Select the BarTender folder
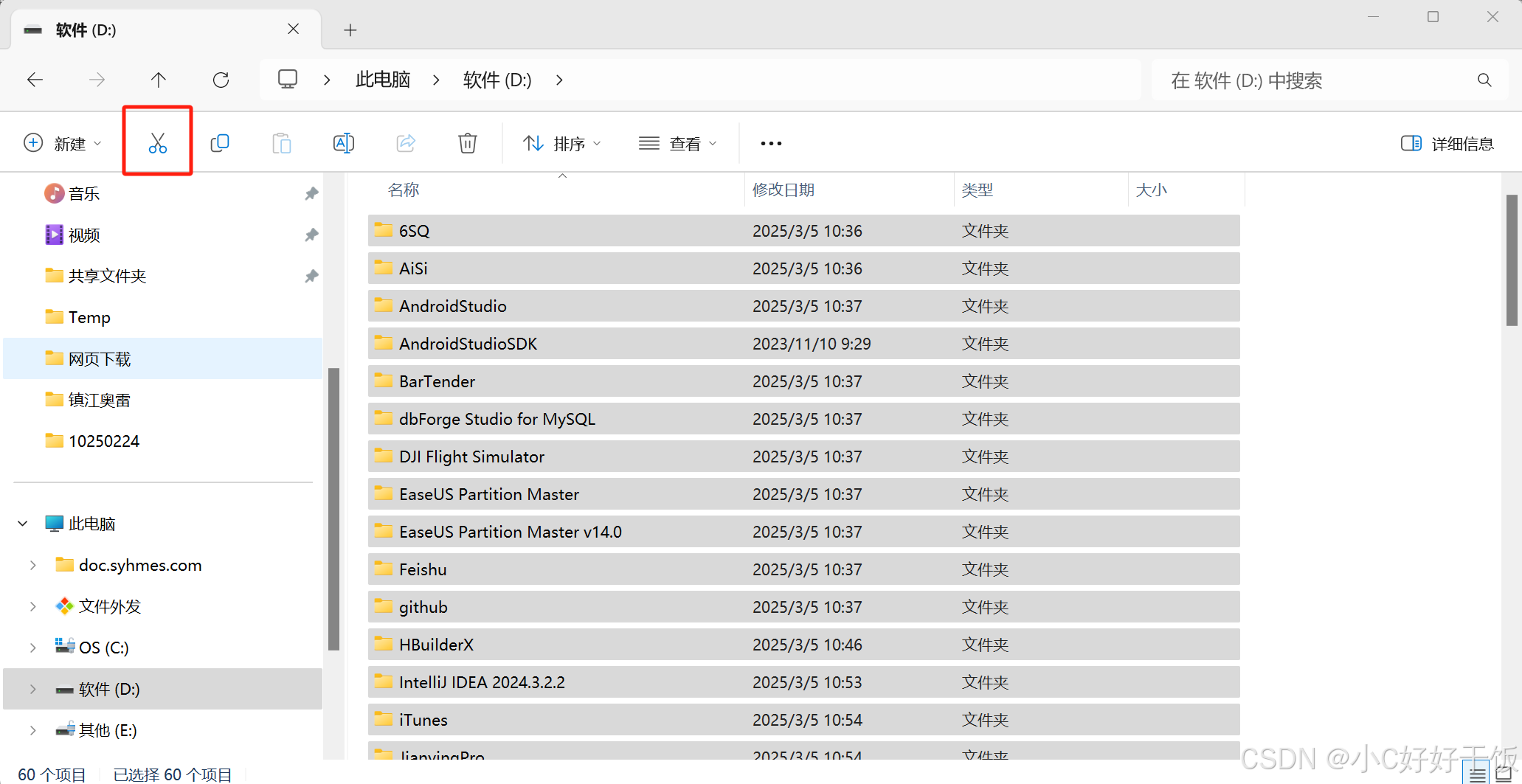Screen dimensions: 1522x784 coord(803,381)
